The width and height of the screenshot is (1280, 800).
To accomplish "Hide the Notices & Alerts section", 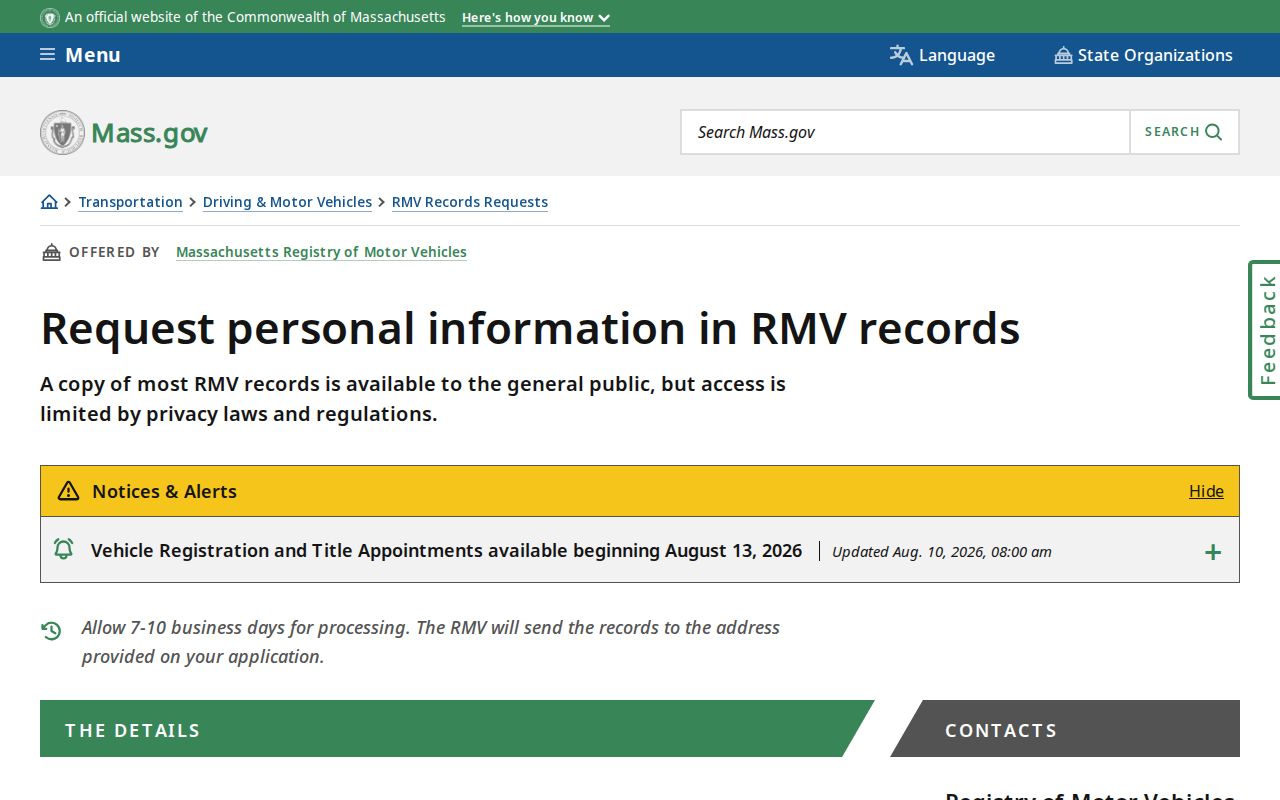I will click(1206, 491).
